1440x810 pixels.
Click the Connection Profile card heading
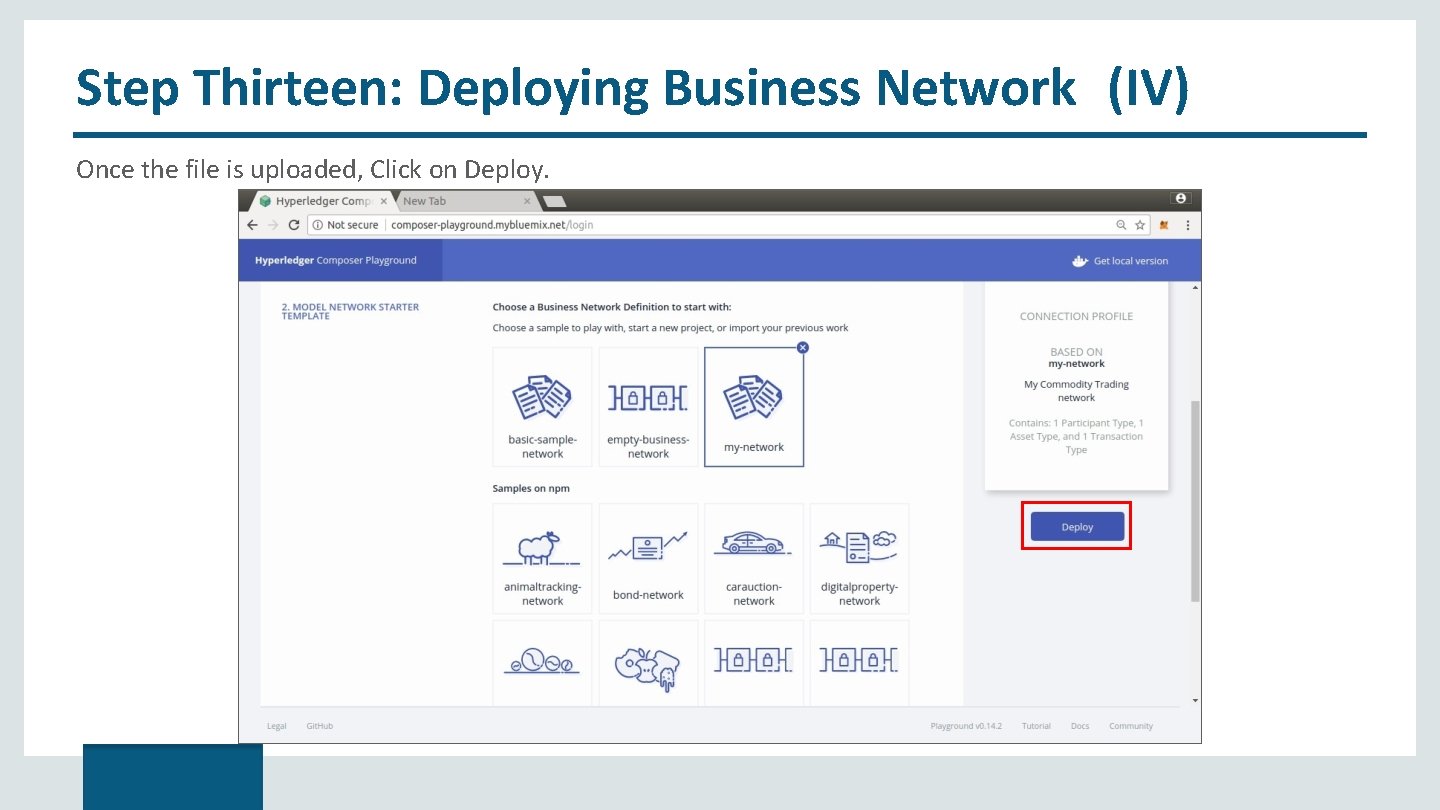pyautogui.click(x=1076, y=316)
